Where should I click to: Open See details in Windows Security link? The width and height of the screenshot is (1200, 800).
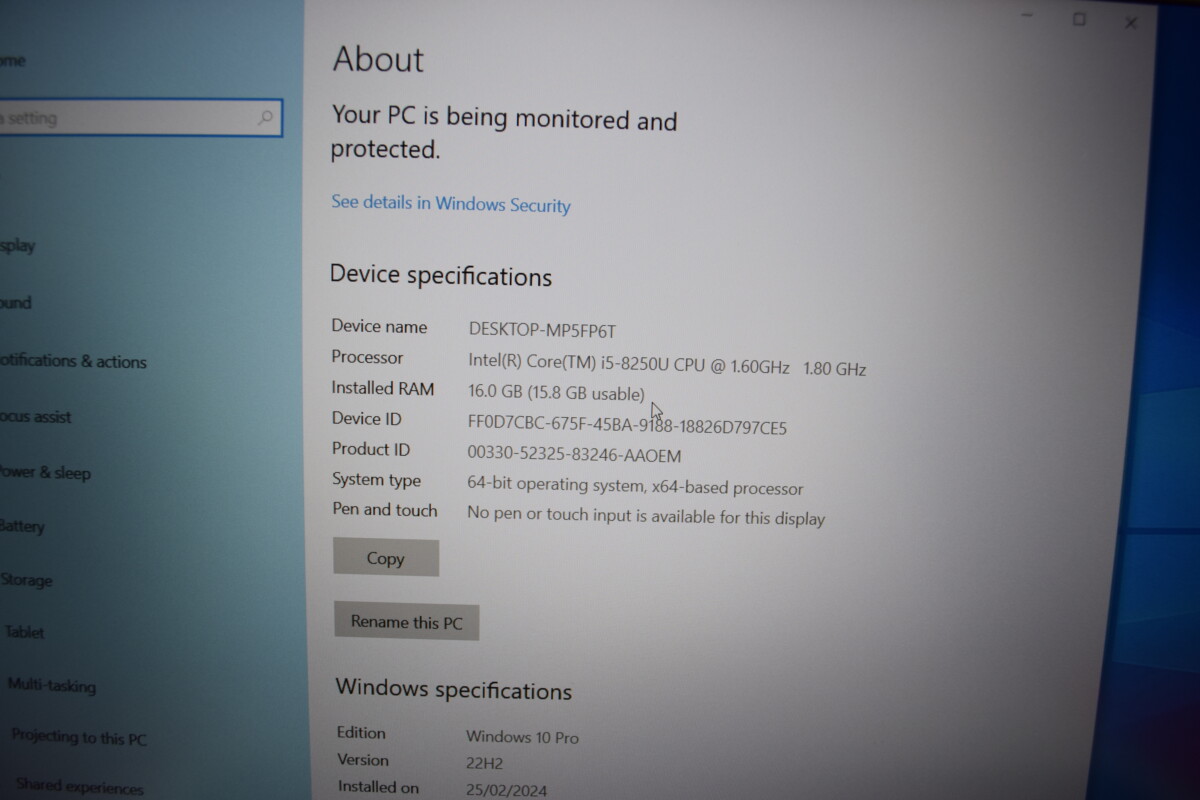coord(451,204)
